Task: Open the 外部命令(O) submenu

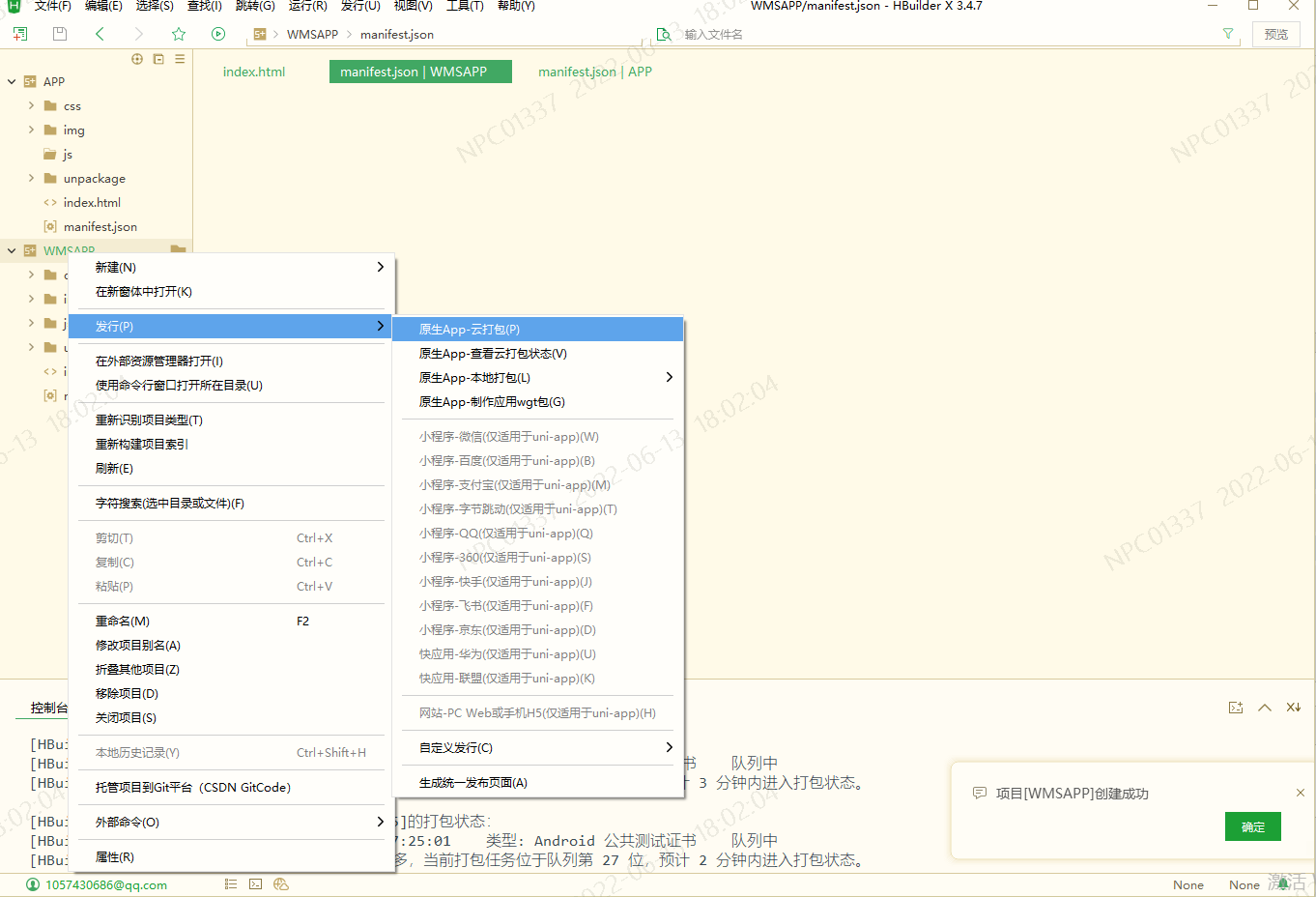Action: pos(232,823)
